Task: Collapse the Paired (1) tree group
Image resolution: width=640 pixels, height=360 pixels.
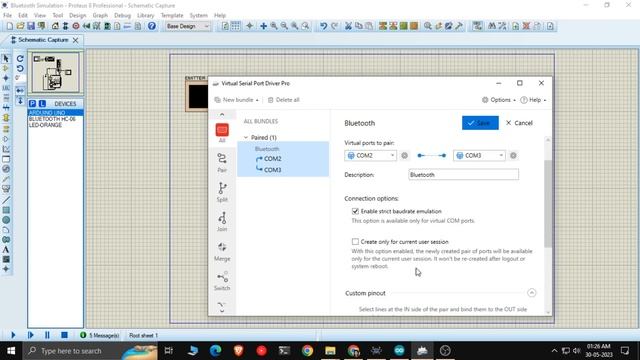Action: click(246, 138)
